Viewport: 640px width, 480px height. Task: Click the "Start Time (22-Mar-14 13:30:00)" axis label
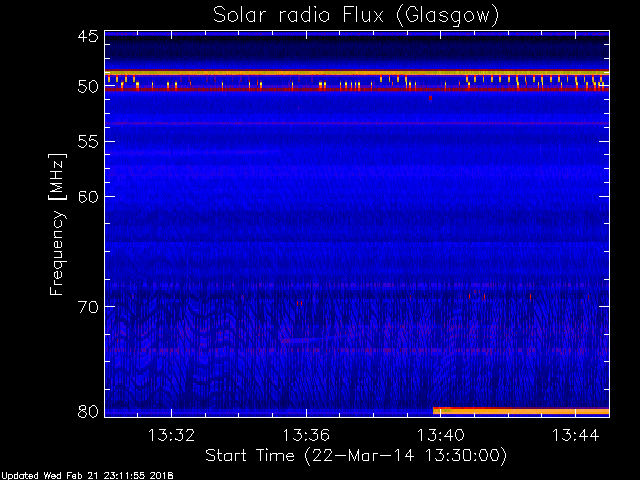pos(355,455)
